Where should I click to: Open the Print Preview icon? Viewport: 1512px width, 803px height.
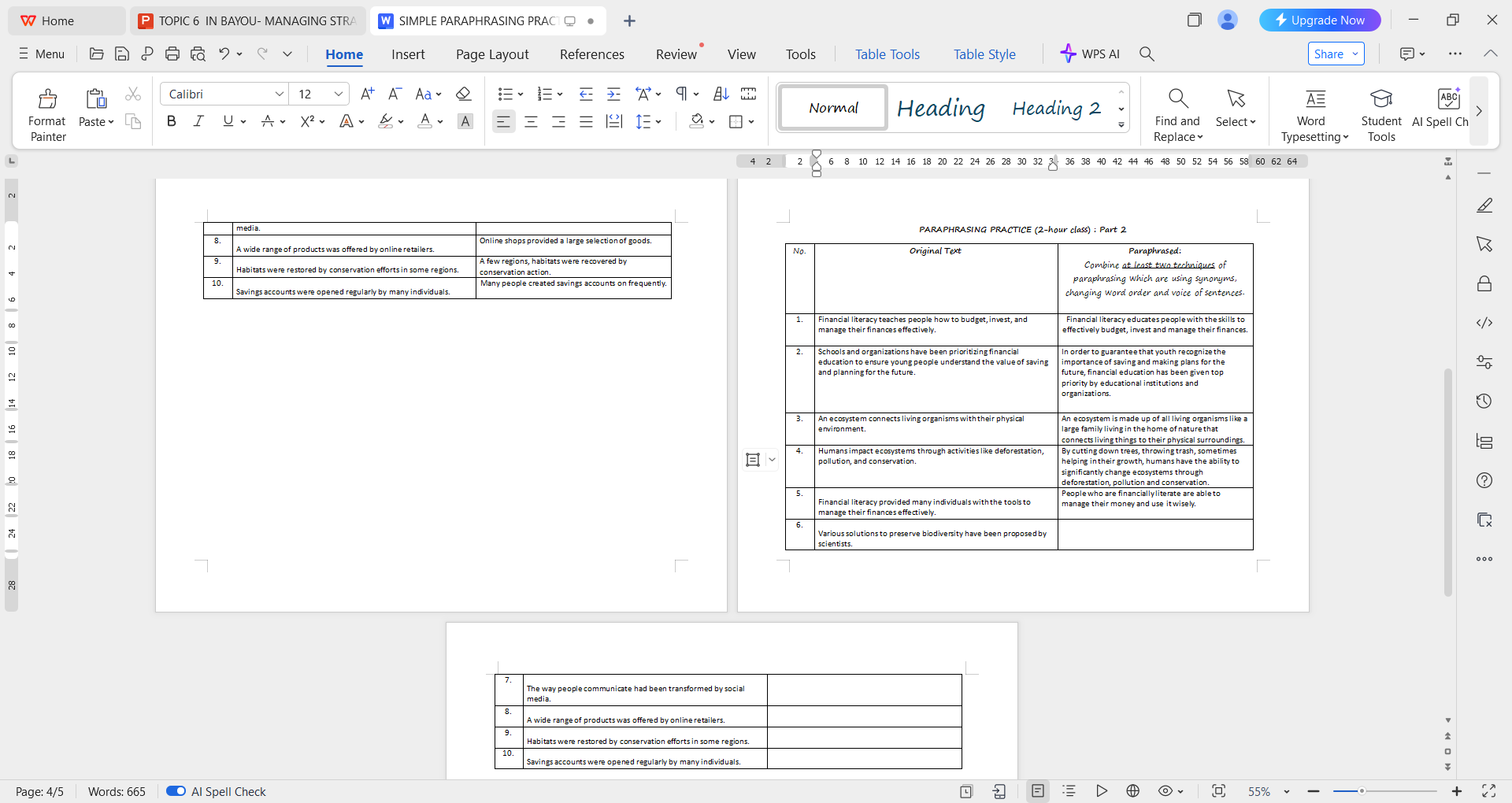[198, 54]
